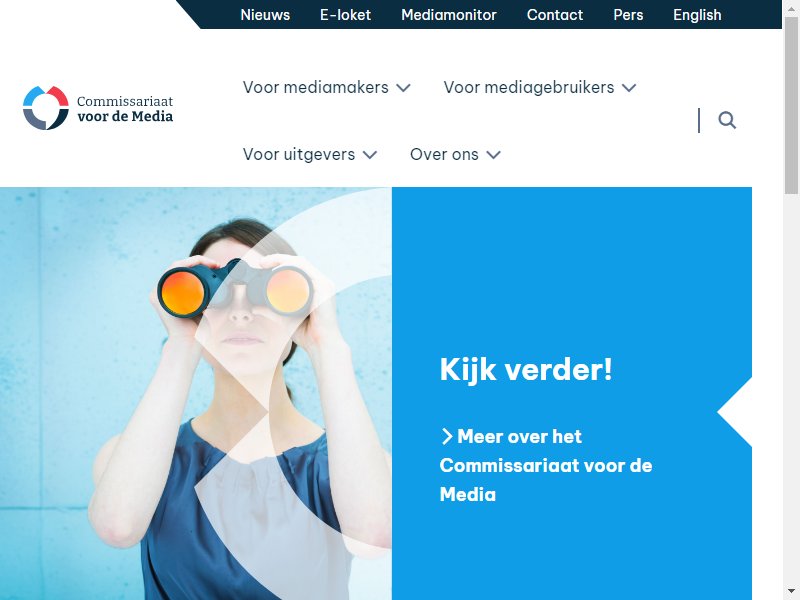
Task: Expand the Voor uitgevers chevron
Action: click(x=370, y=155)
